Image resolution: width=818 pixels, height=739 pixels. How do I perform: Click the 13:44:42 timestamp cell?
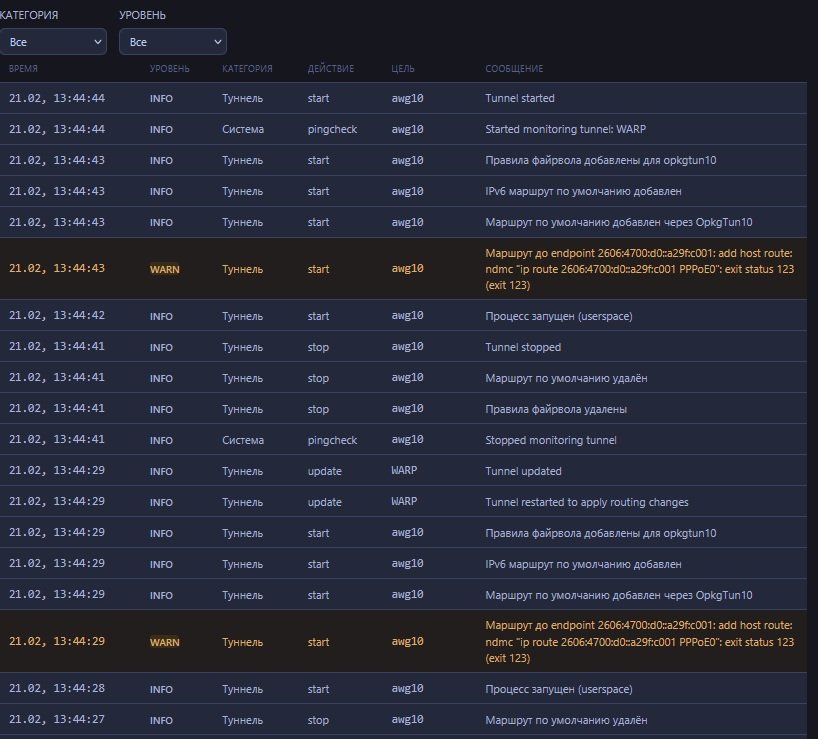point(57,316)
